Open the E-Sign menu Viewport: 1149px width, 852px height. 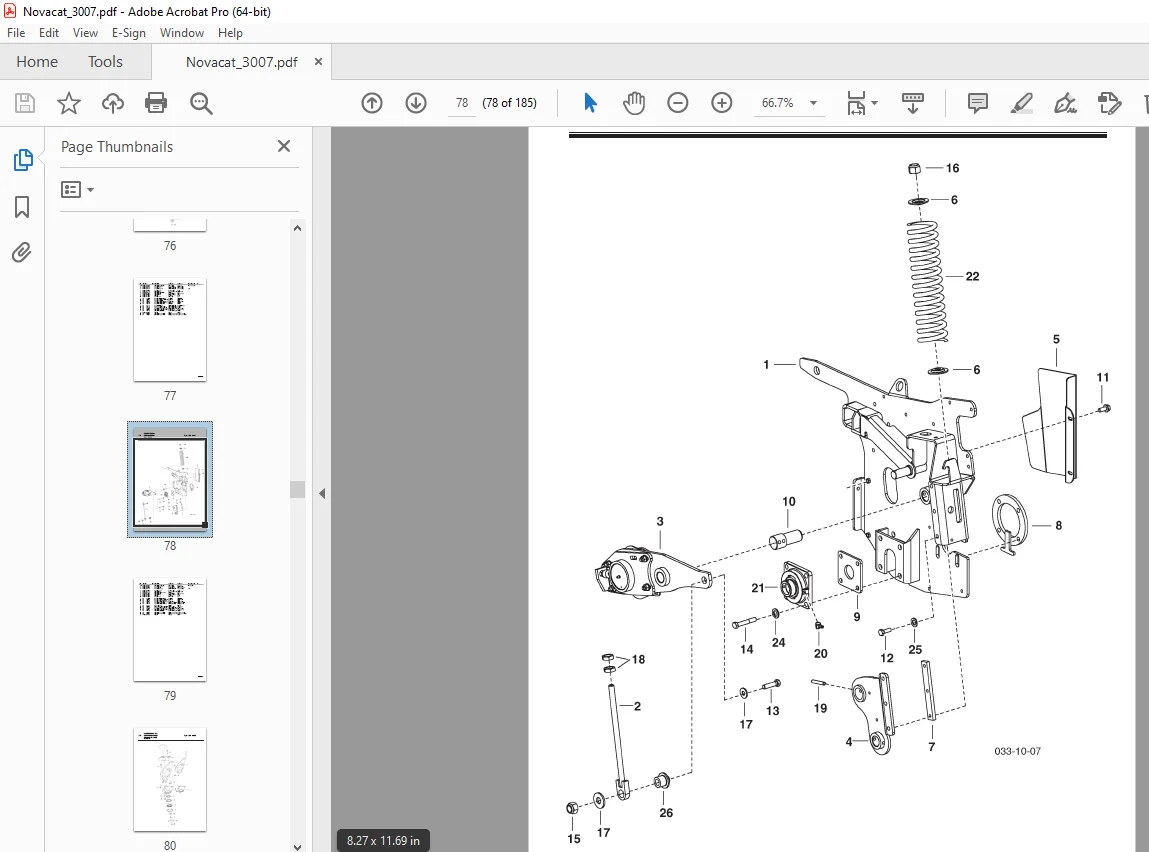pyautogui.click(x=129, y=33)
